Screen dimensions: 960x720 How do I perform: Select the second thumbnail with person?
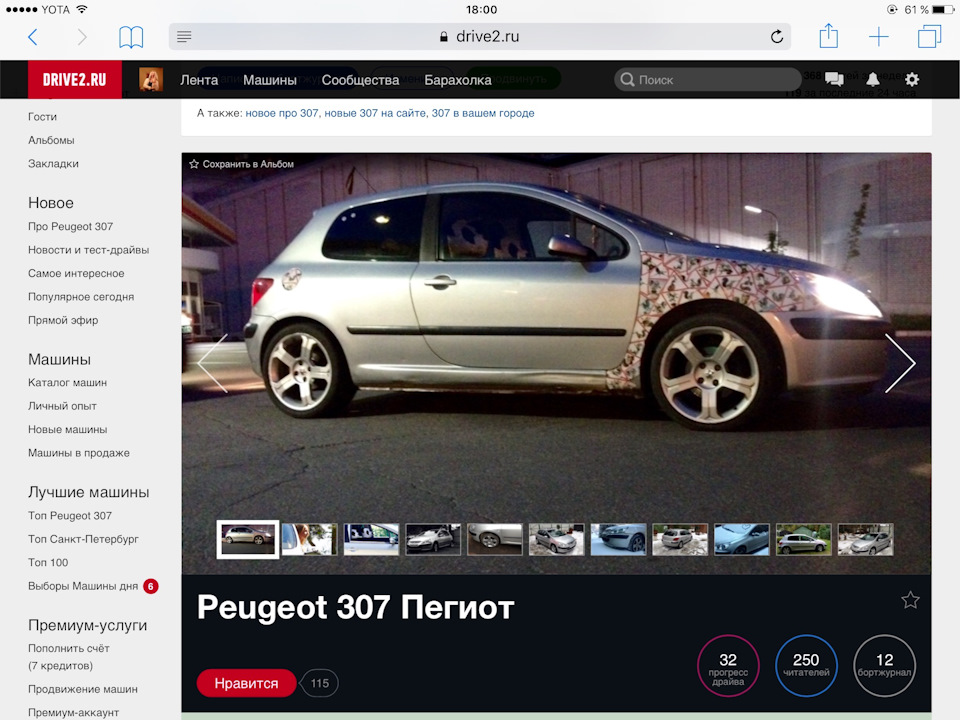click(x=309, y=539)
